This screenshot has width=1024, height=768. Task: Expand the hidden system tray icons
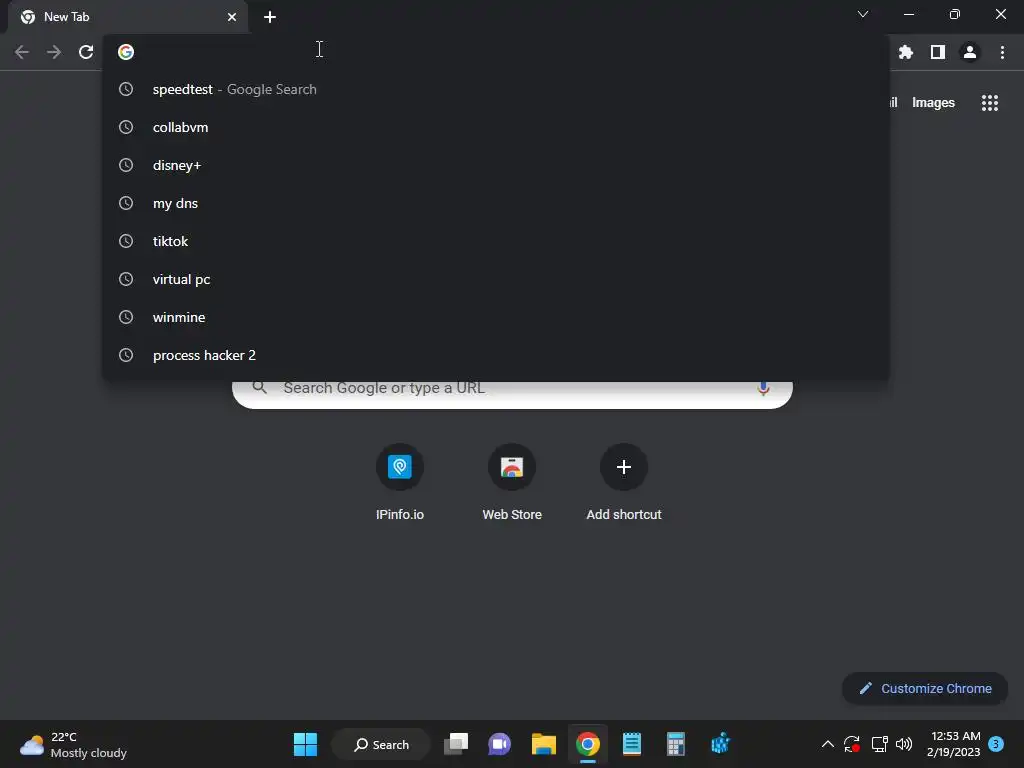point(827,744)
